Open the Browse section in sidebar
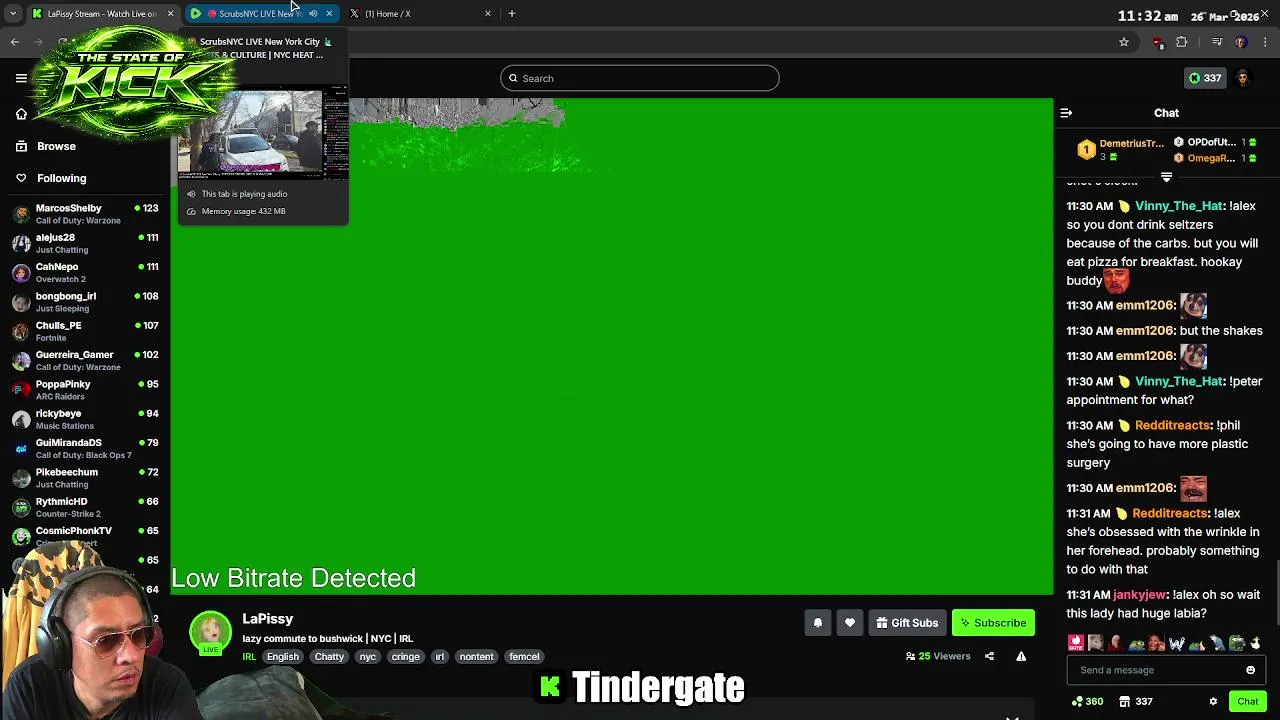 pyautogui.click(x=56, y=146)
